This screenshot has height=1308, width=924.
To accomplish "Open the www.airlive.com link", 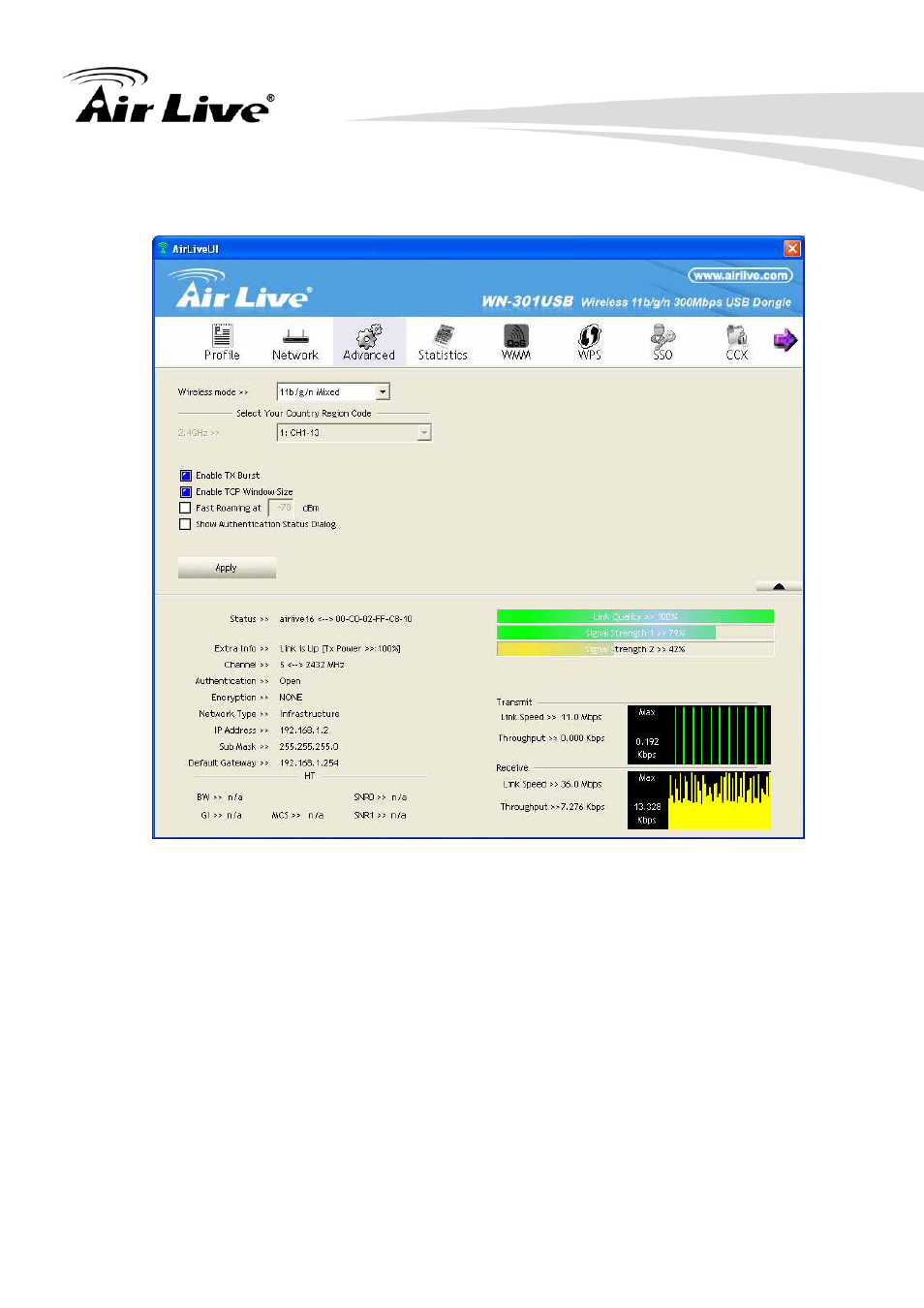I will 740,275.
